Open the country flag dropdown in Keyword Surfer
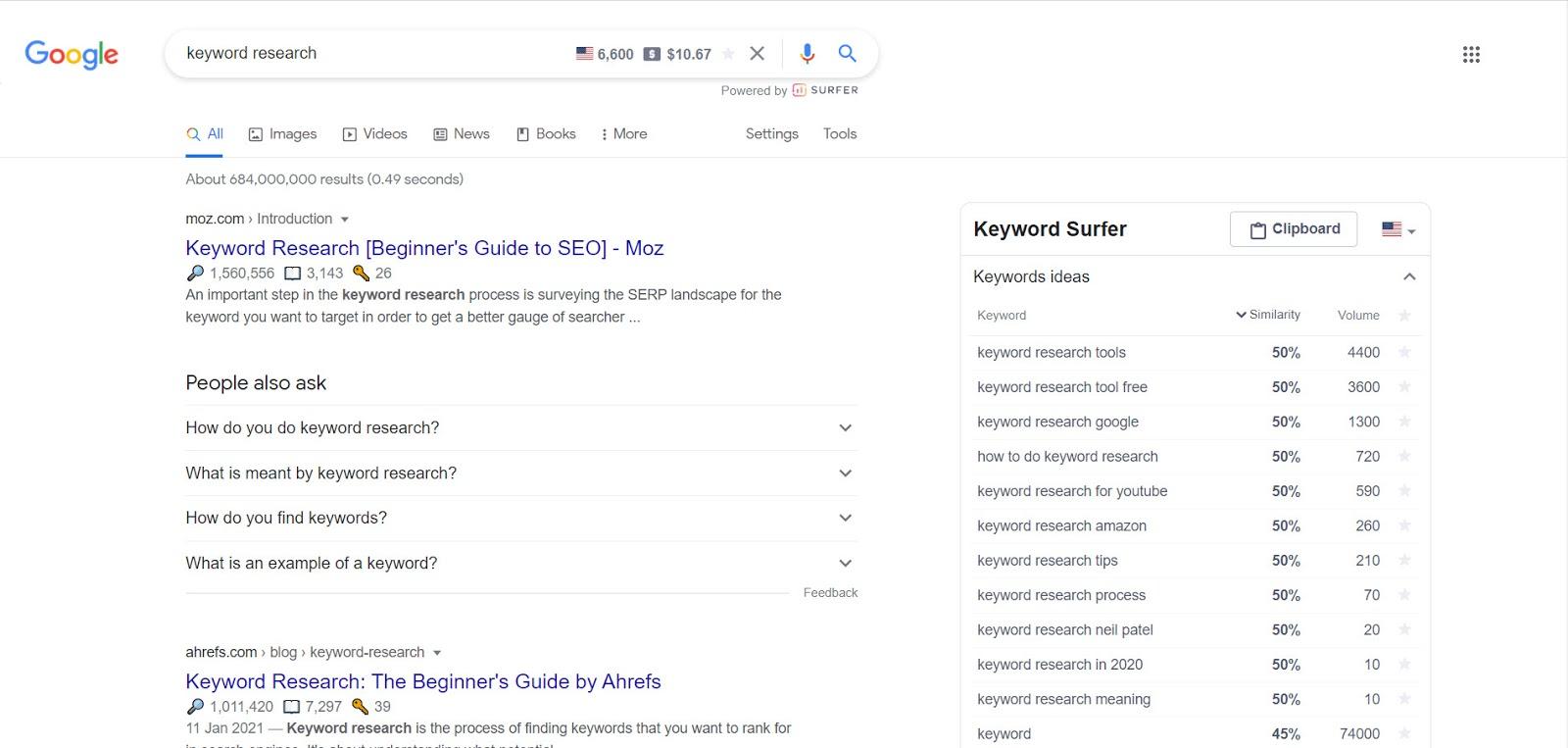Viewport: 1568px width, 748px height. tap(1398, 229)
